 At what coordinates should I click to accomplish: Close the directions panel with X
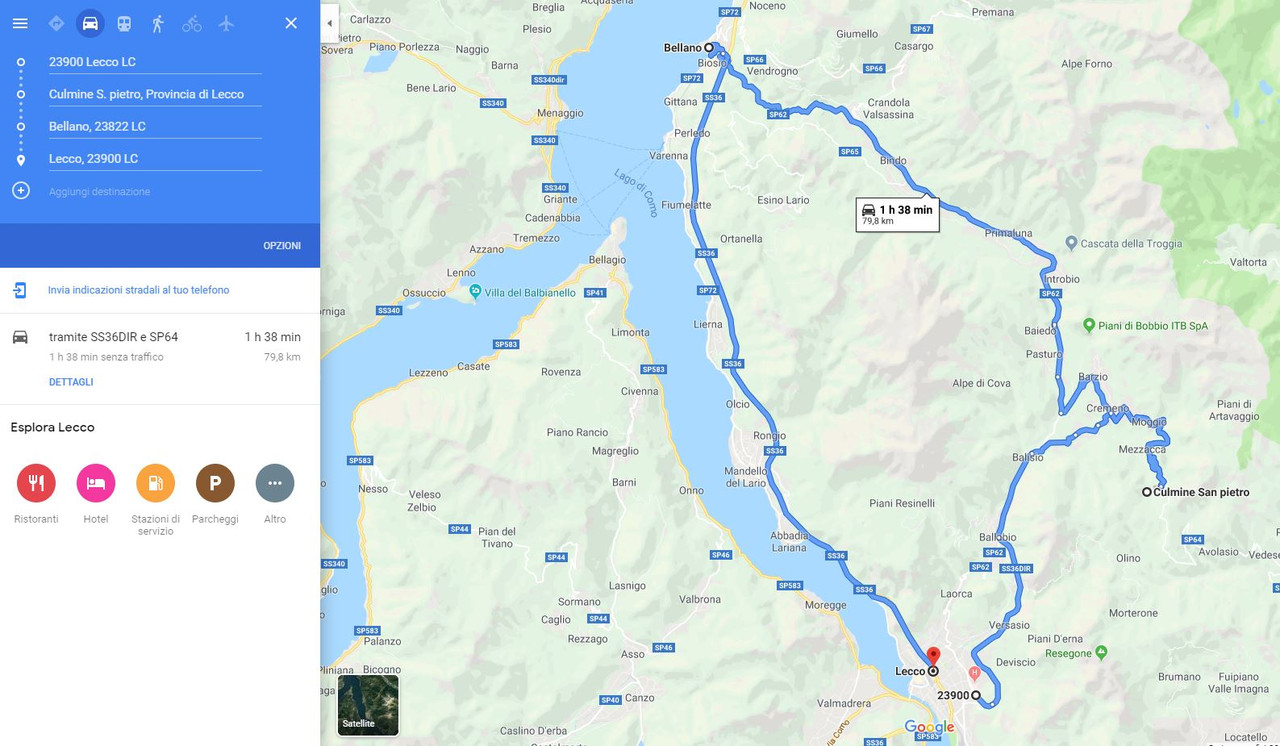point(291,23)
